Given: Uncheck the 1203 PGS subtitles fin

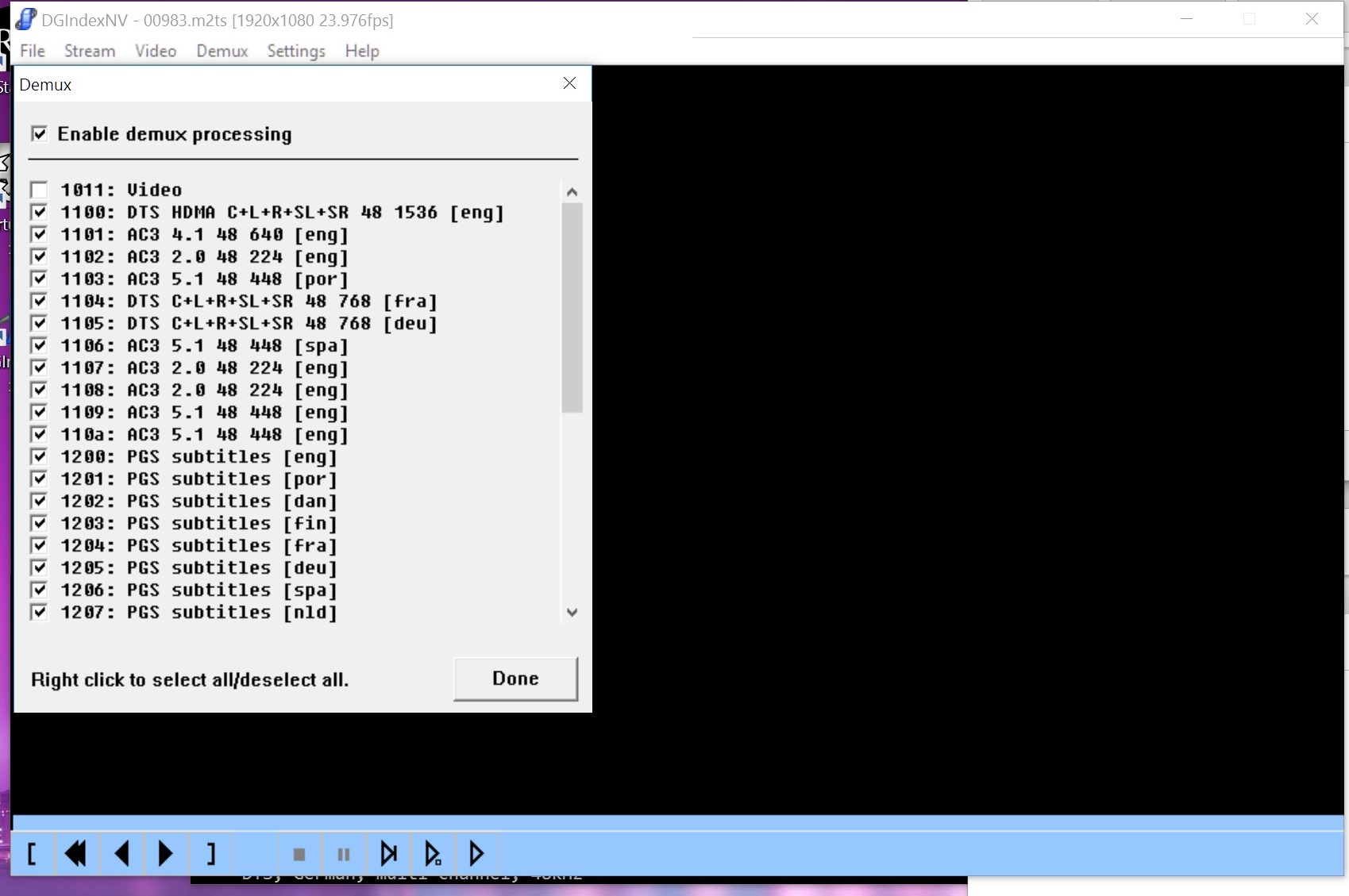Looking at the screenshot, I should [x=39, y=523].
